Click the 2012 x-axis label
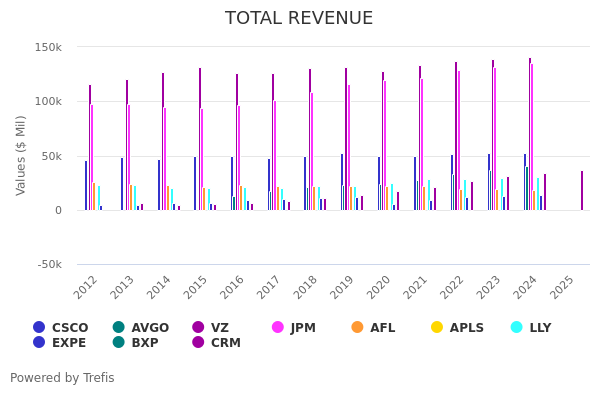The width and height of the screenshot is (600, 400). pos(86,287)
